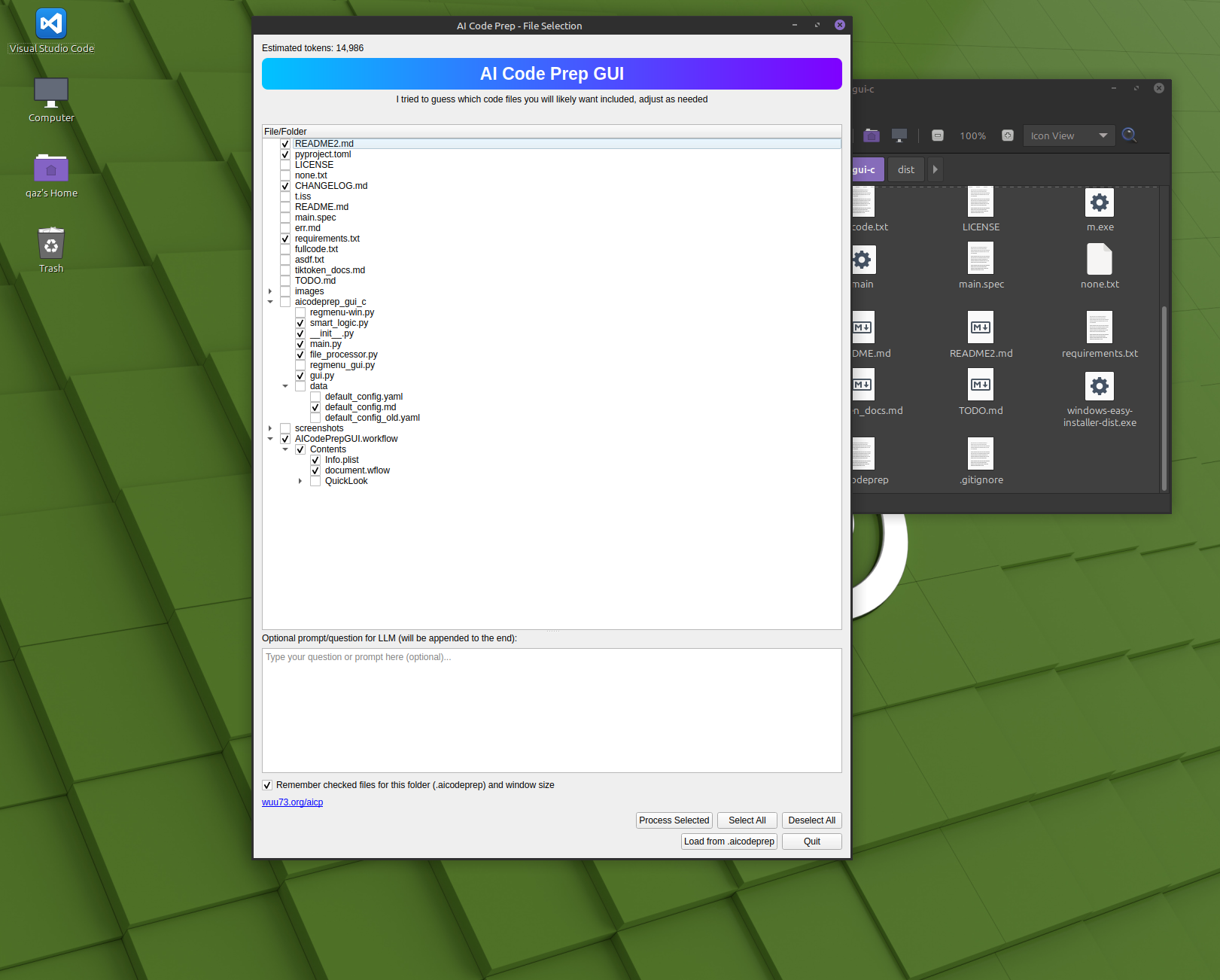Viewport: 1220px width, 980px height.
Task: Zoom in in file manager
Action: coord(1008,135)
